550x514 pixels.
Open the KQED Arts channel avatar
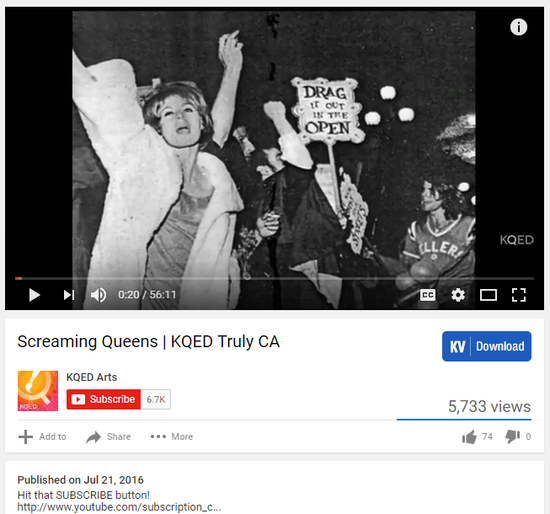(38, 391)
